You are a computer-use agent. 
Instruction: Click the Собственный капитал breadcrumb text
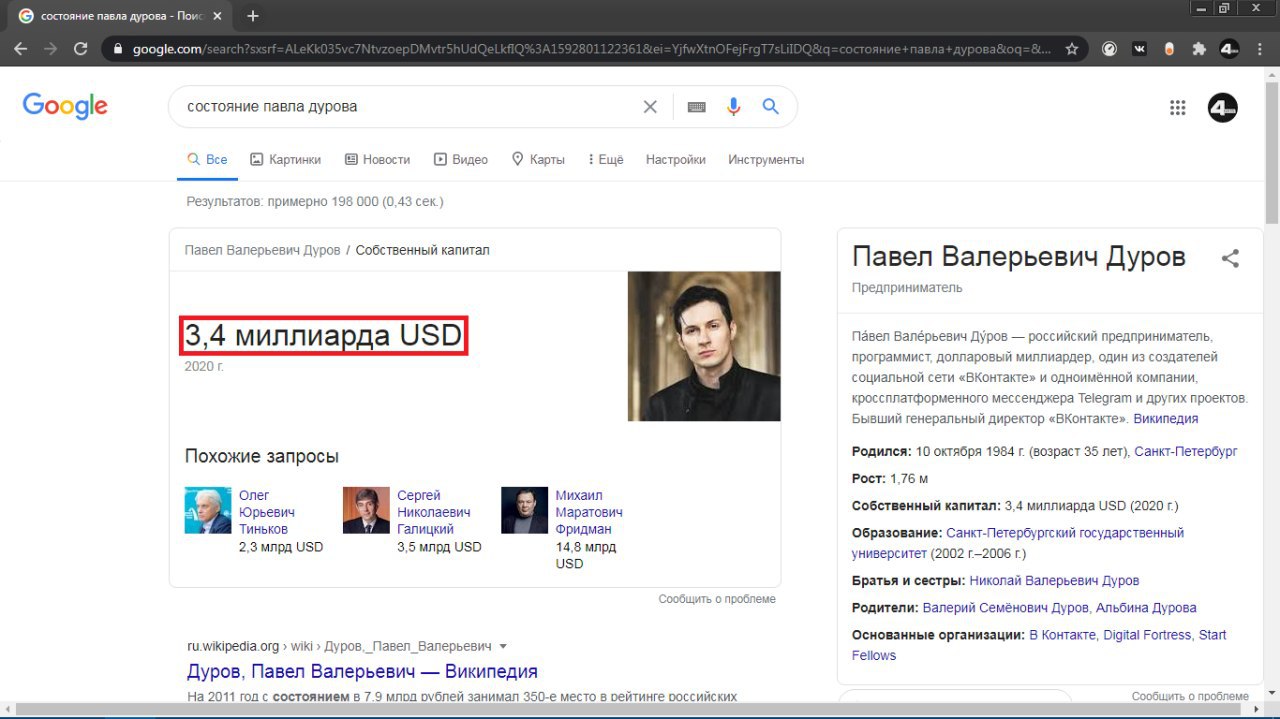[x=423, y=250]
